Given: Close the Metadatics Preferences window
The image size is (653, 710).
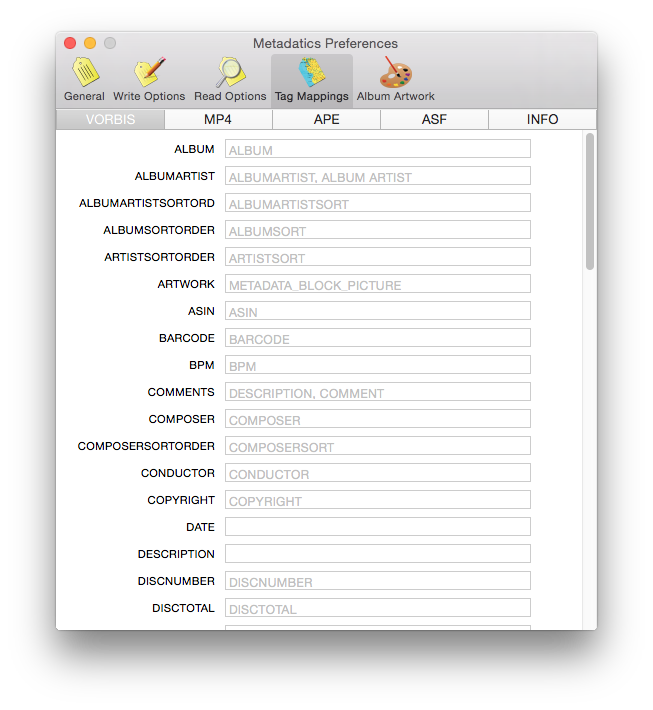Looking at the screenshot, I should [x=70, y=43].
